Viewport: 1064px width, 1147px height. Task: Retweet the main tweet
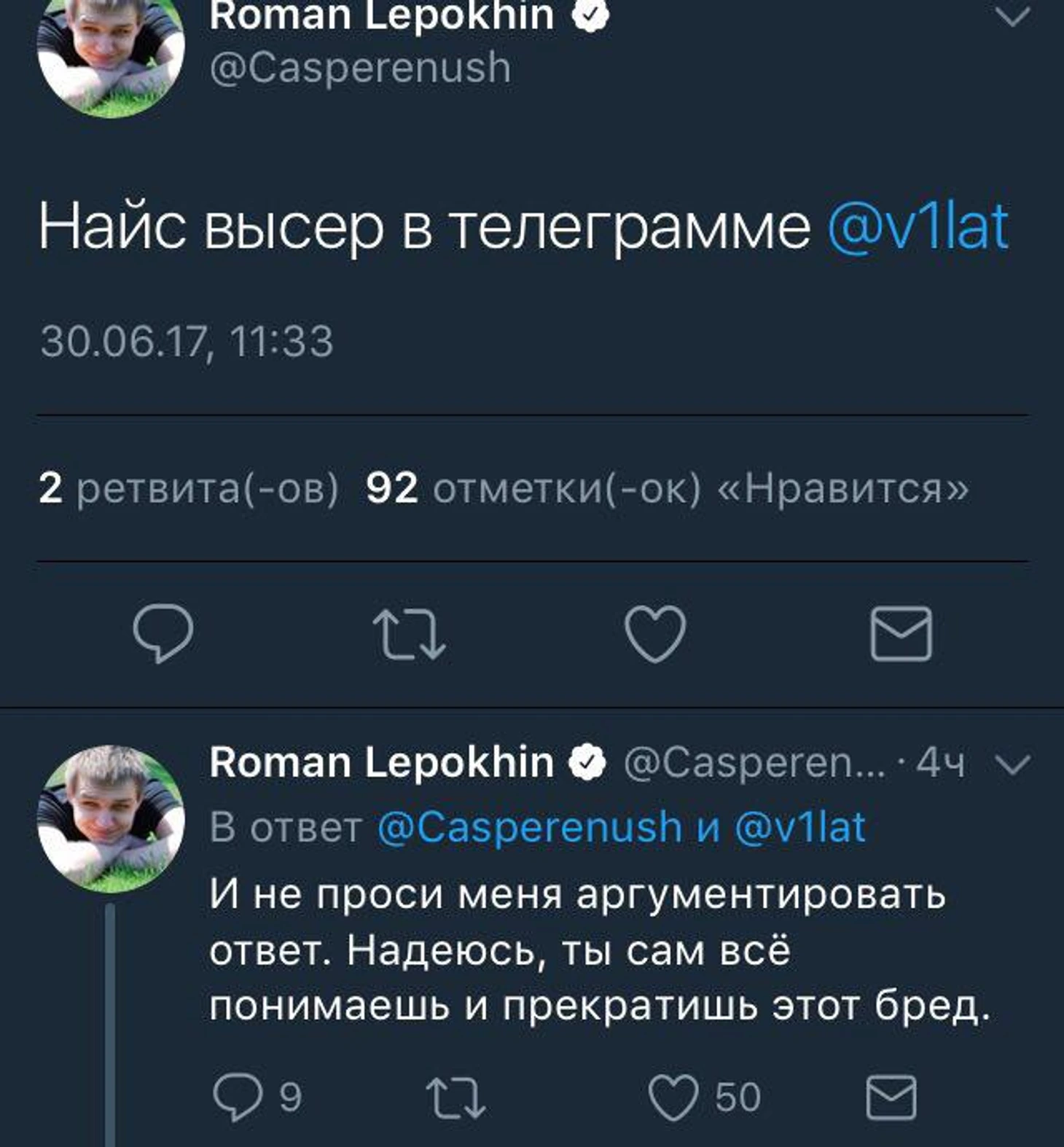pyautogui.click(x=408, y=634)
